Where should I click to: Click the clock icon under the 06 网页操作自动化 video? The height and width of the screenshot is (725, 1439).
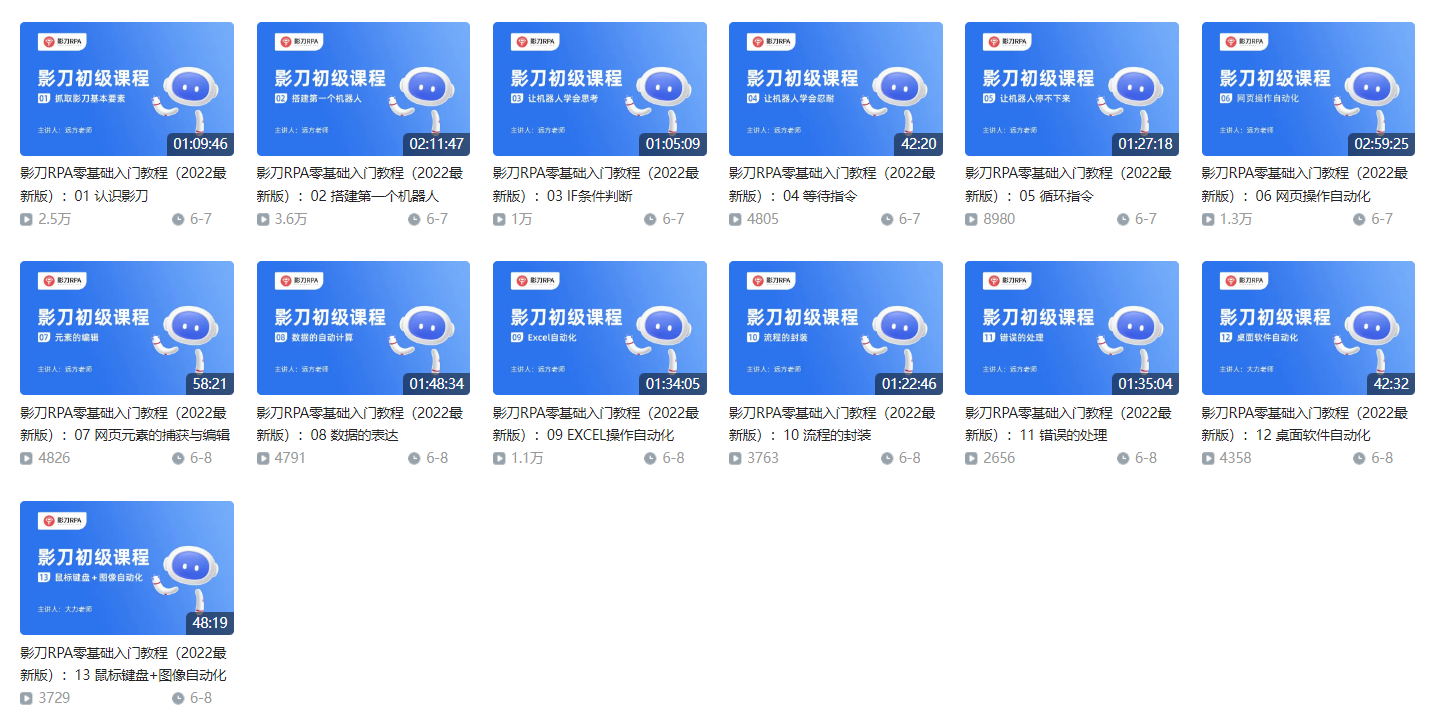pyautogui.click(x=1359, y=219)
